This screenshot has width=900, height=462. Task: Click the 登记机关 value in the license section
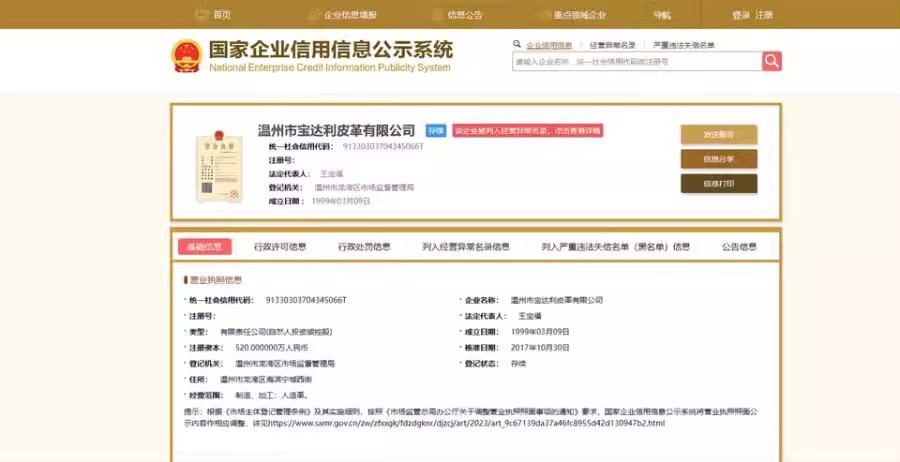click(285, 364)
